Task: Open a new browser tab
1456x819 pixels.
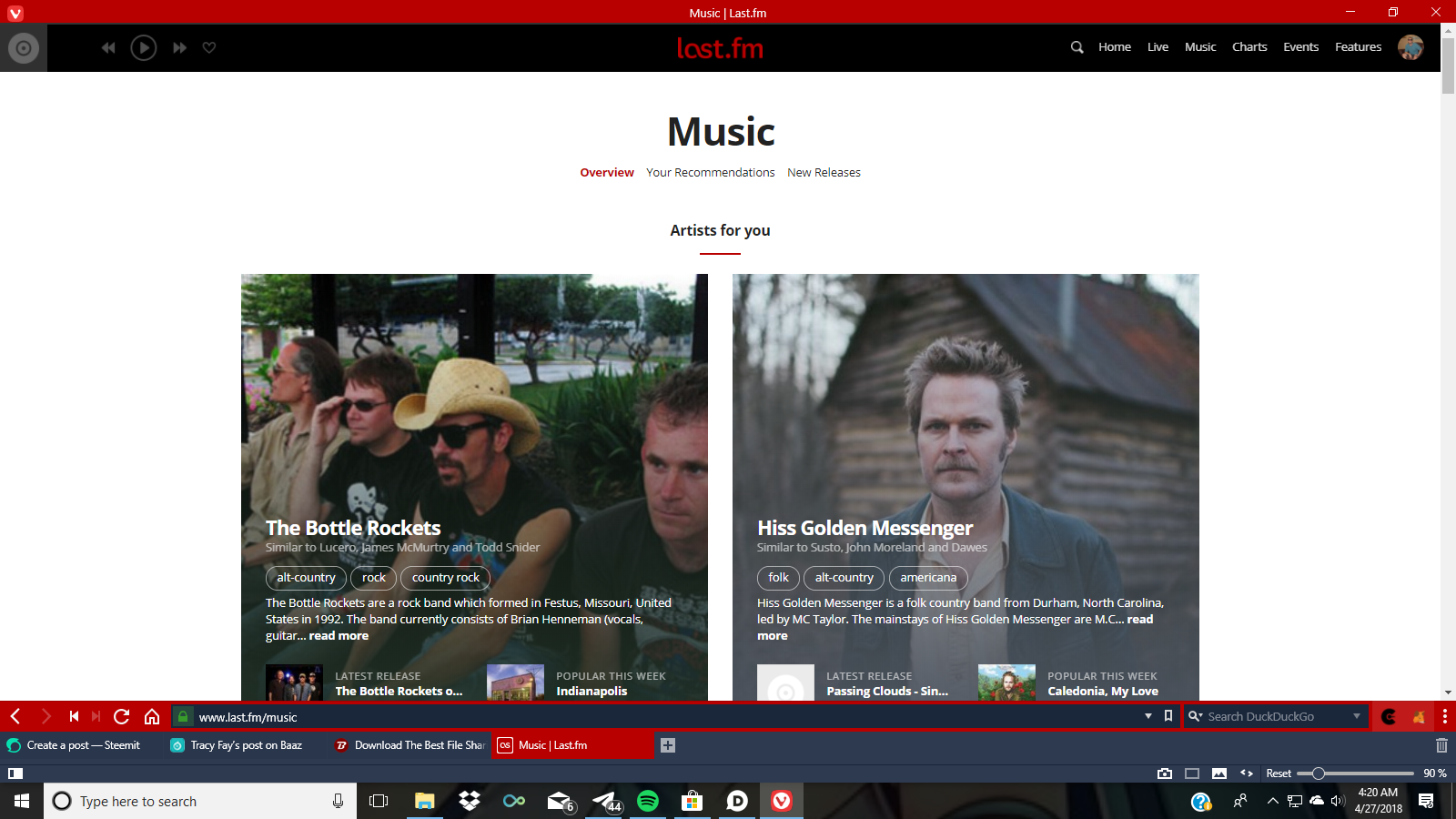Action: coord(668,745)
